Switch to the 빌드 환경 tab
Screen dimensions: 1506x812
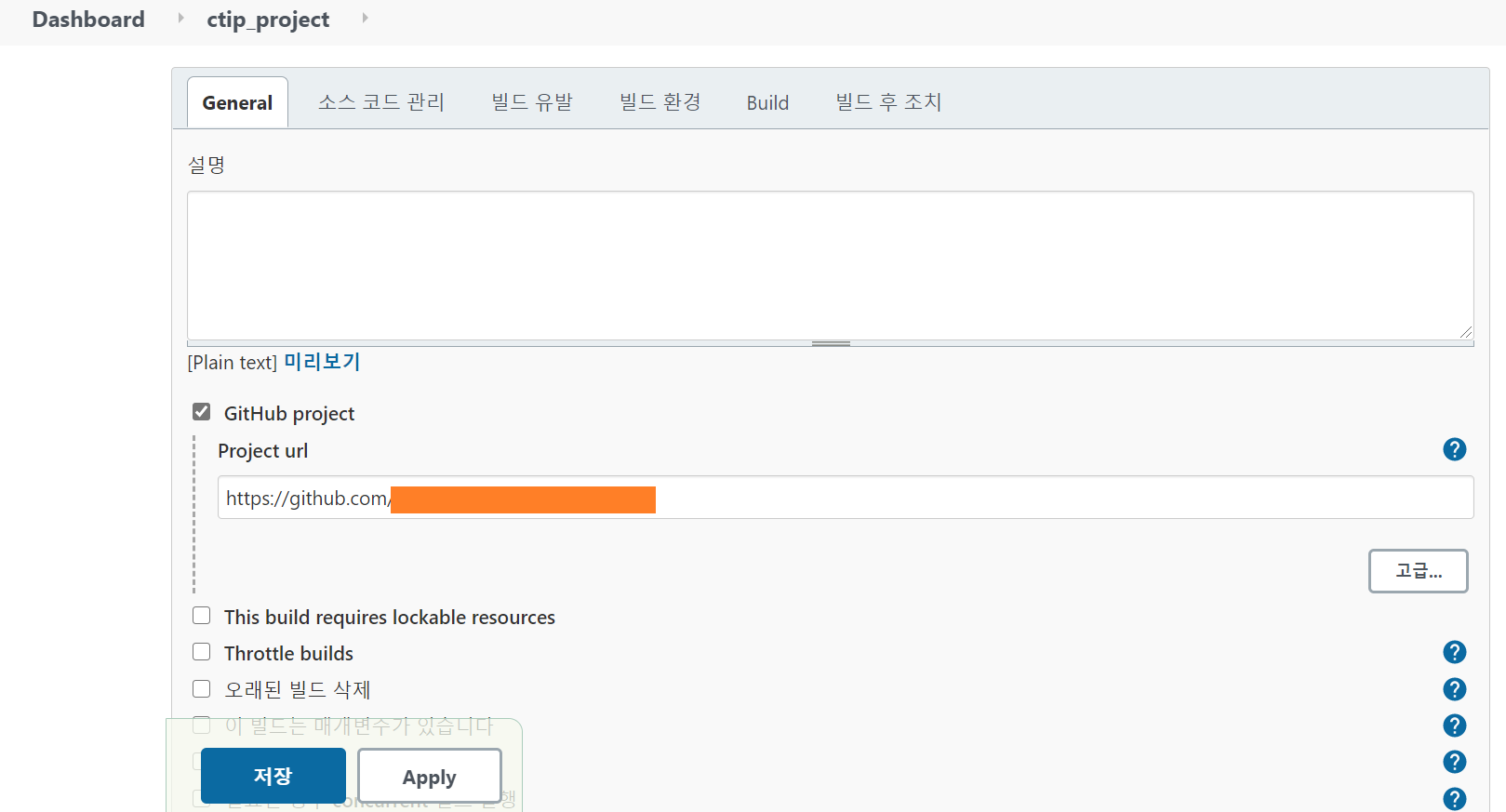pos(660,102)
